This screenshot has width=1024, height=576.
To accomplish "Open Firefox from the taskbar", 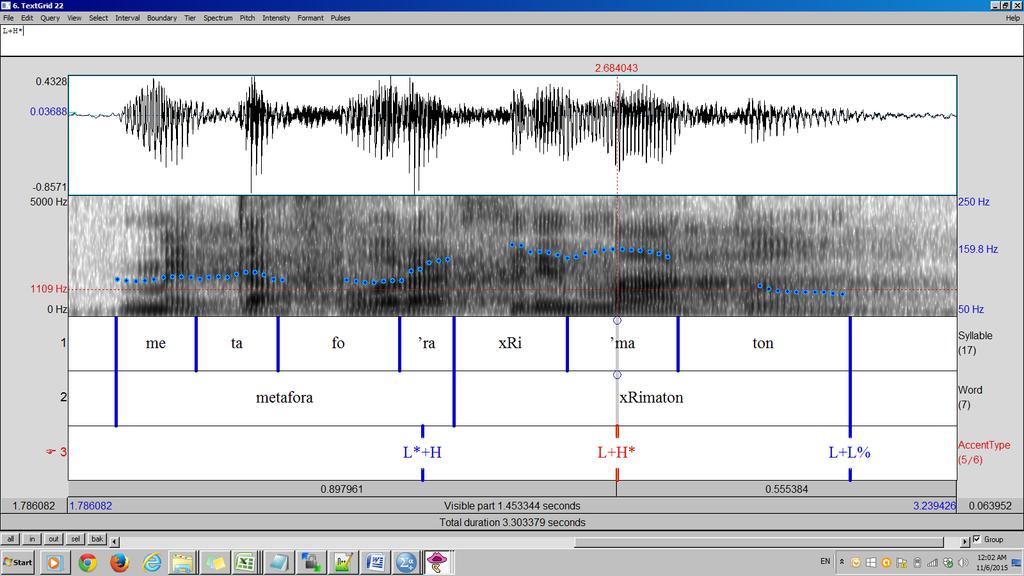I will (x=119, y=562).
